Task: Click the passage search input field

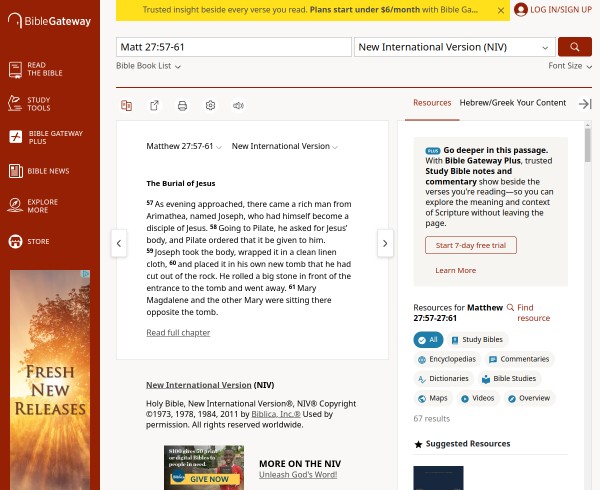Action: (x=234, y=47)
